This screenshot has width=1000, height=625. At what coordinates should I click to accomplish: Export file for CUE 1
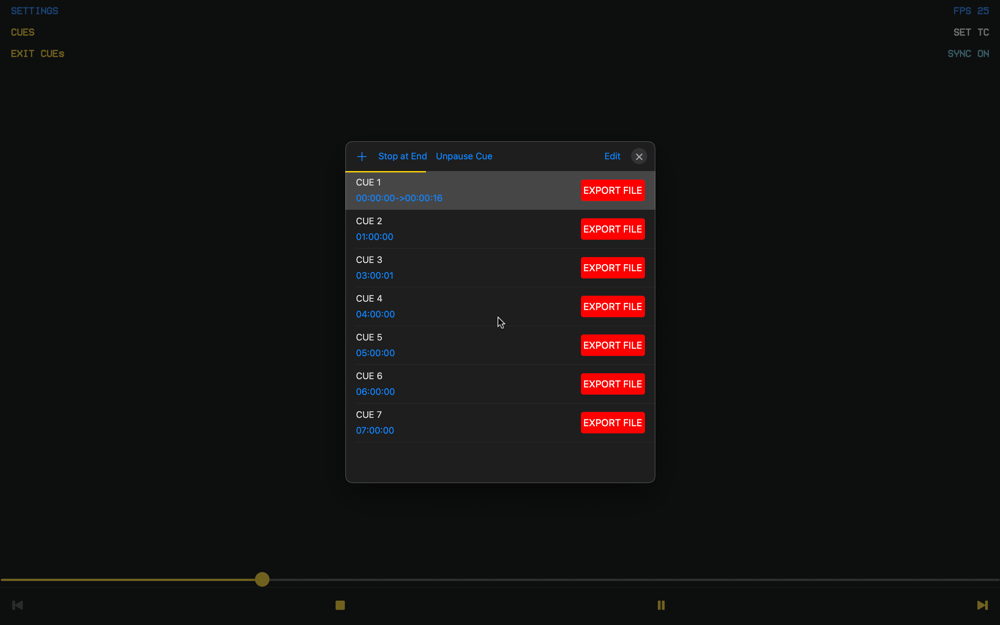pos(612,190)
